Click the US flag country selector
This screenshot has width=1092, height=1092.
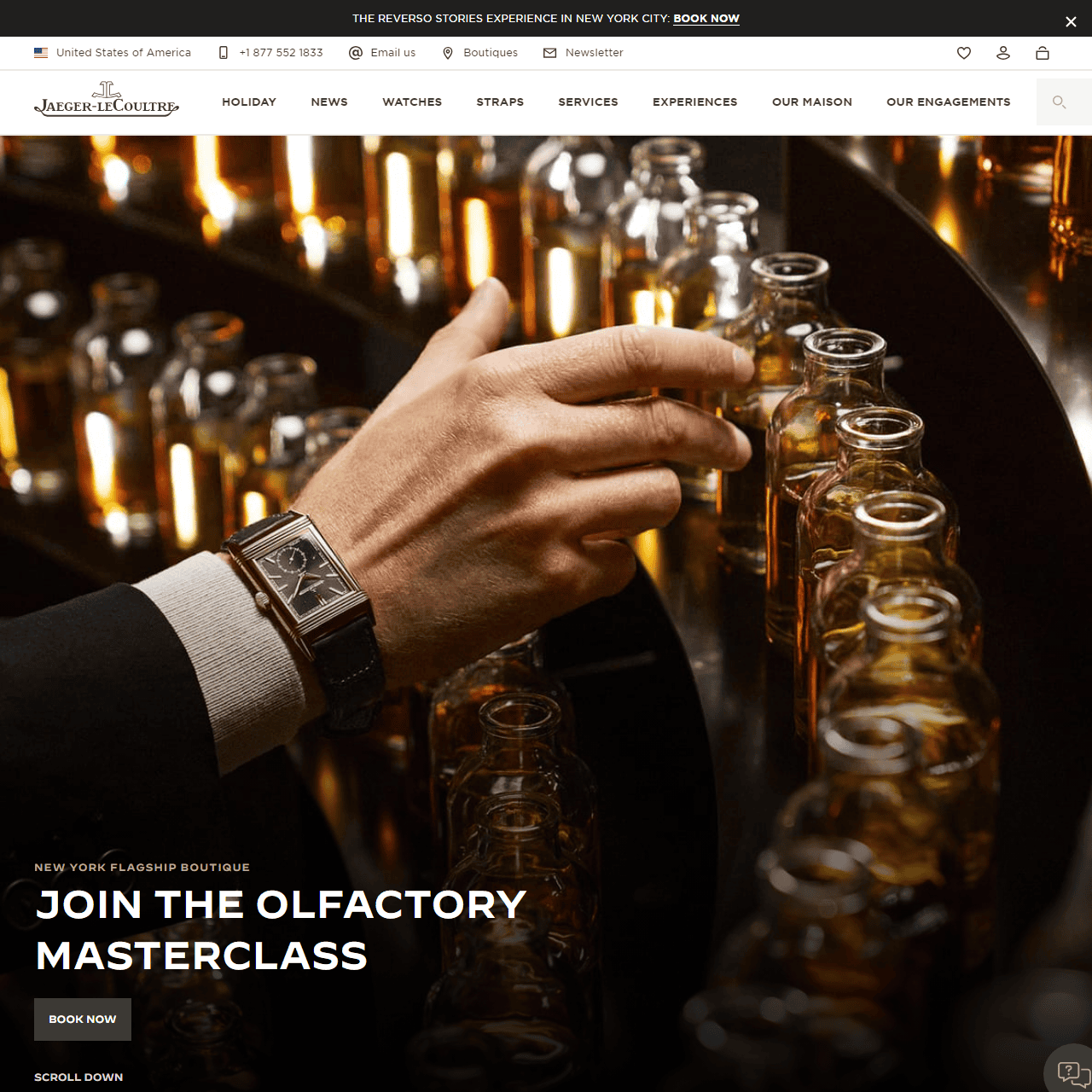(x=113, y=53)
